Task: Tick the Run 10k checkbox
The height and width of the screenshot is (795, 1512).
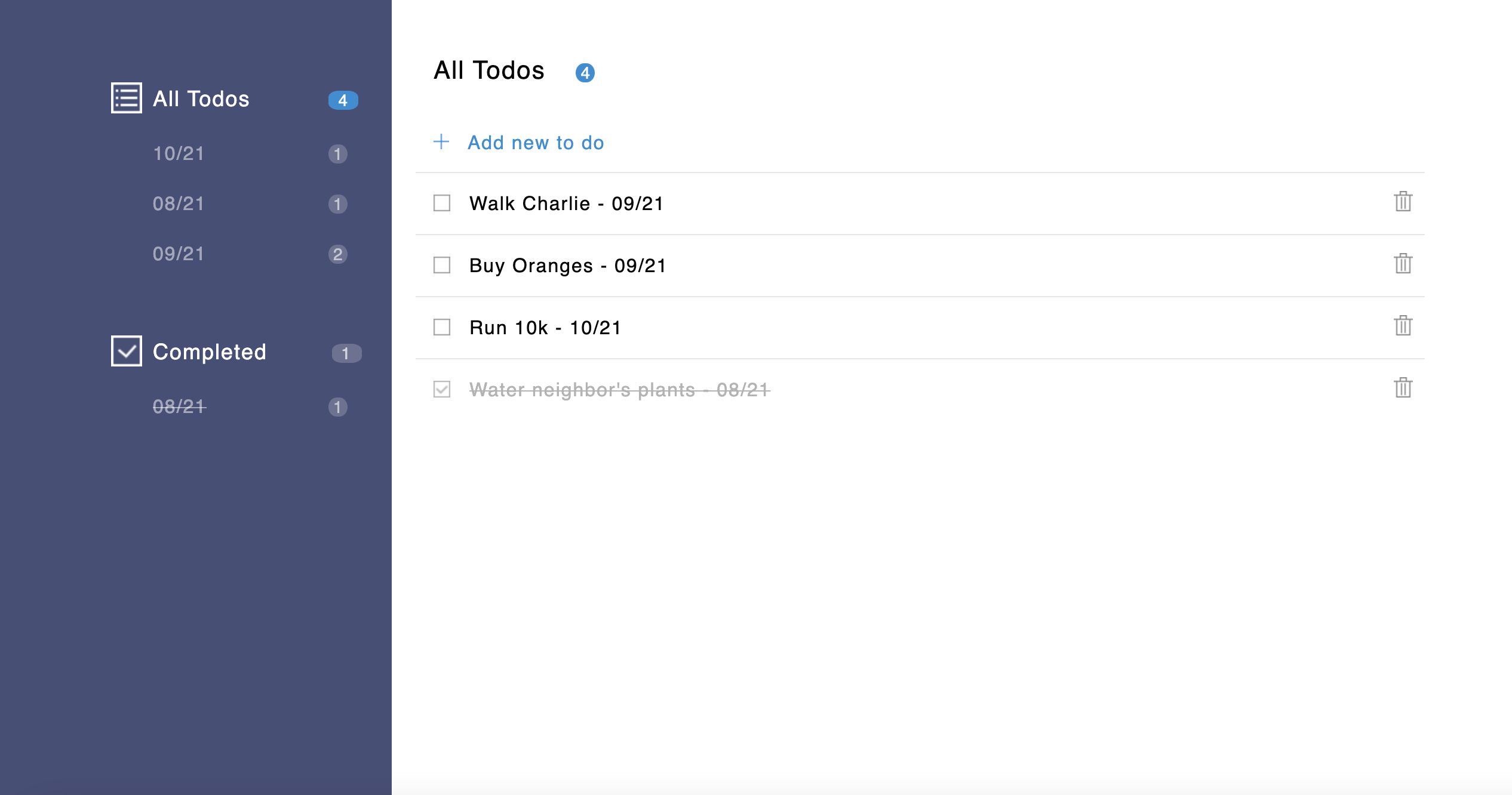Action: coord(442,328)
